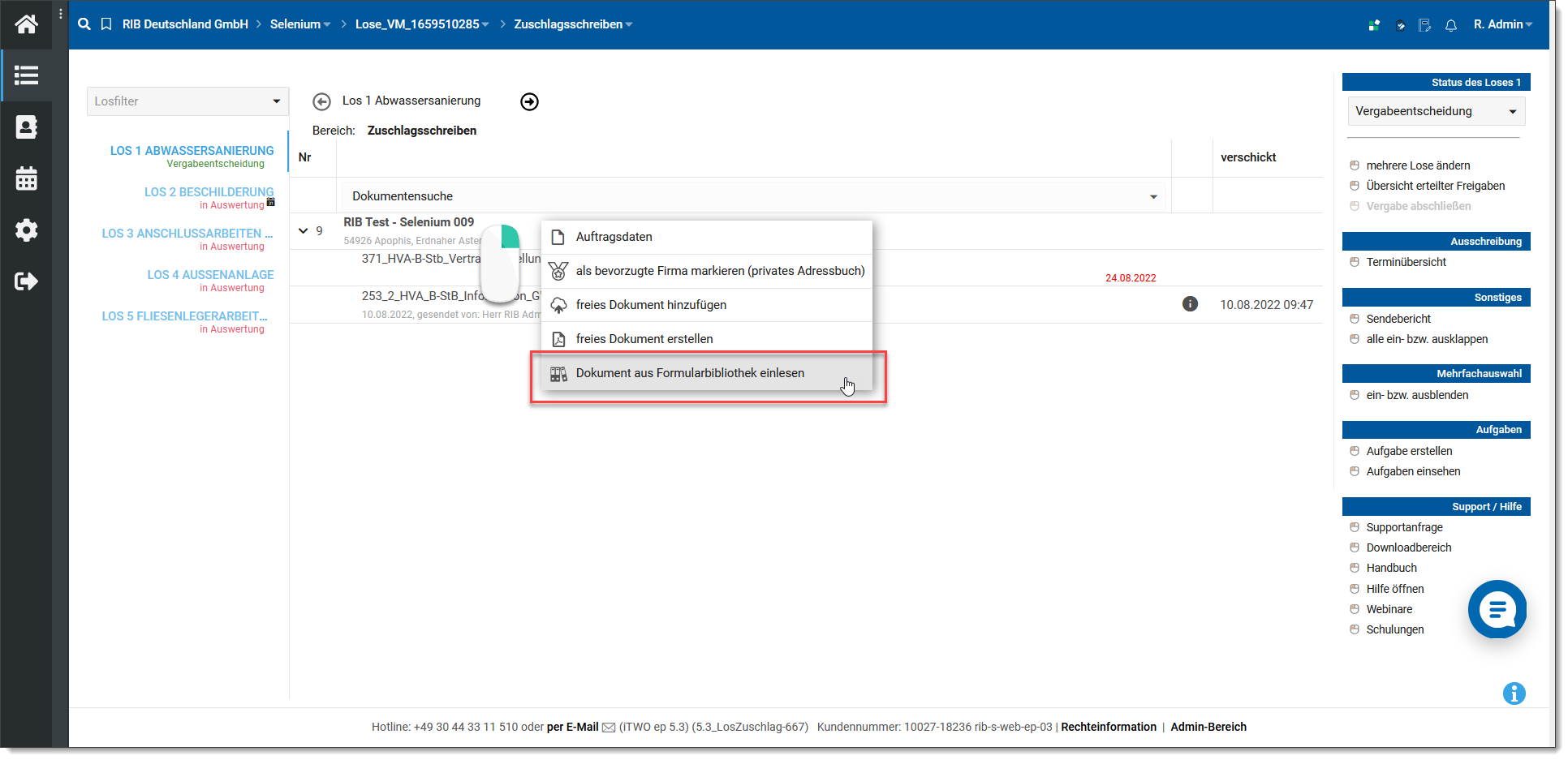1568x760 pixels.
Task: Open Sendebericht
Action: point(1398,319)
